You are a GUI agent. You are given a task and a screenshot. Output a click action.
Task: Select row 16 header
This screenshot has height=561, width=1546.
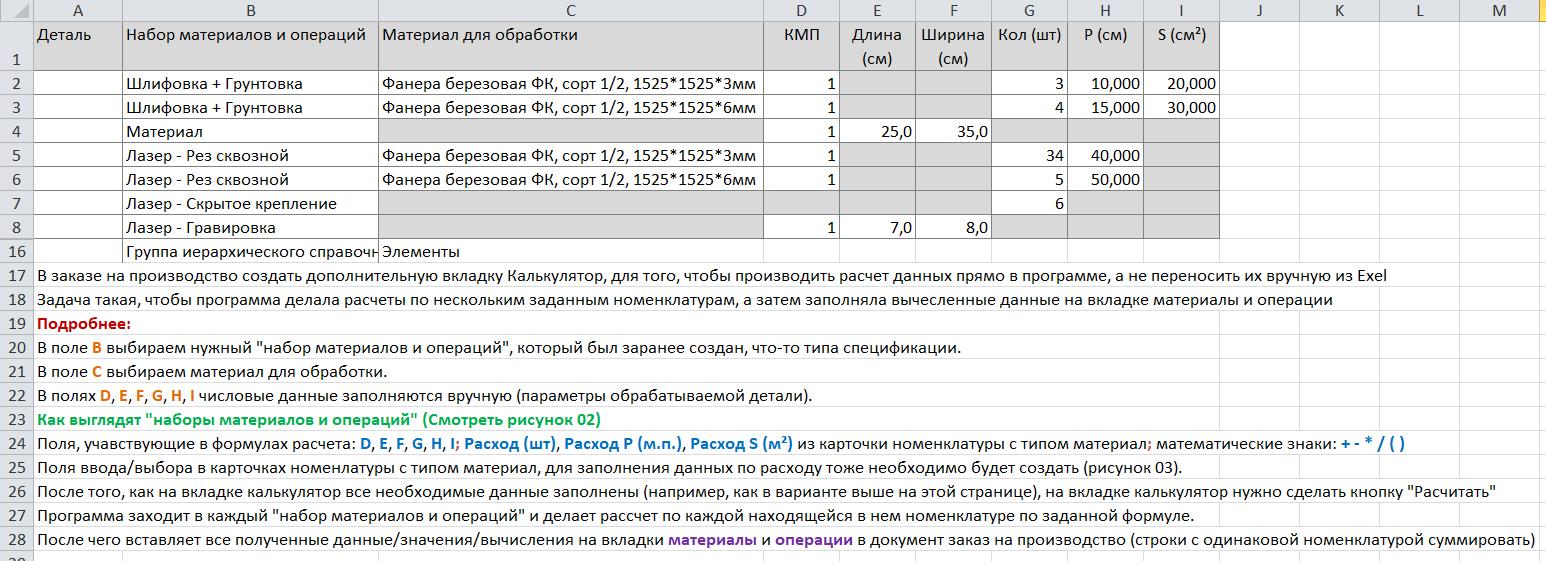pos(16,252)
